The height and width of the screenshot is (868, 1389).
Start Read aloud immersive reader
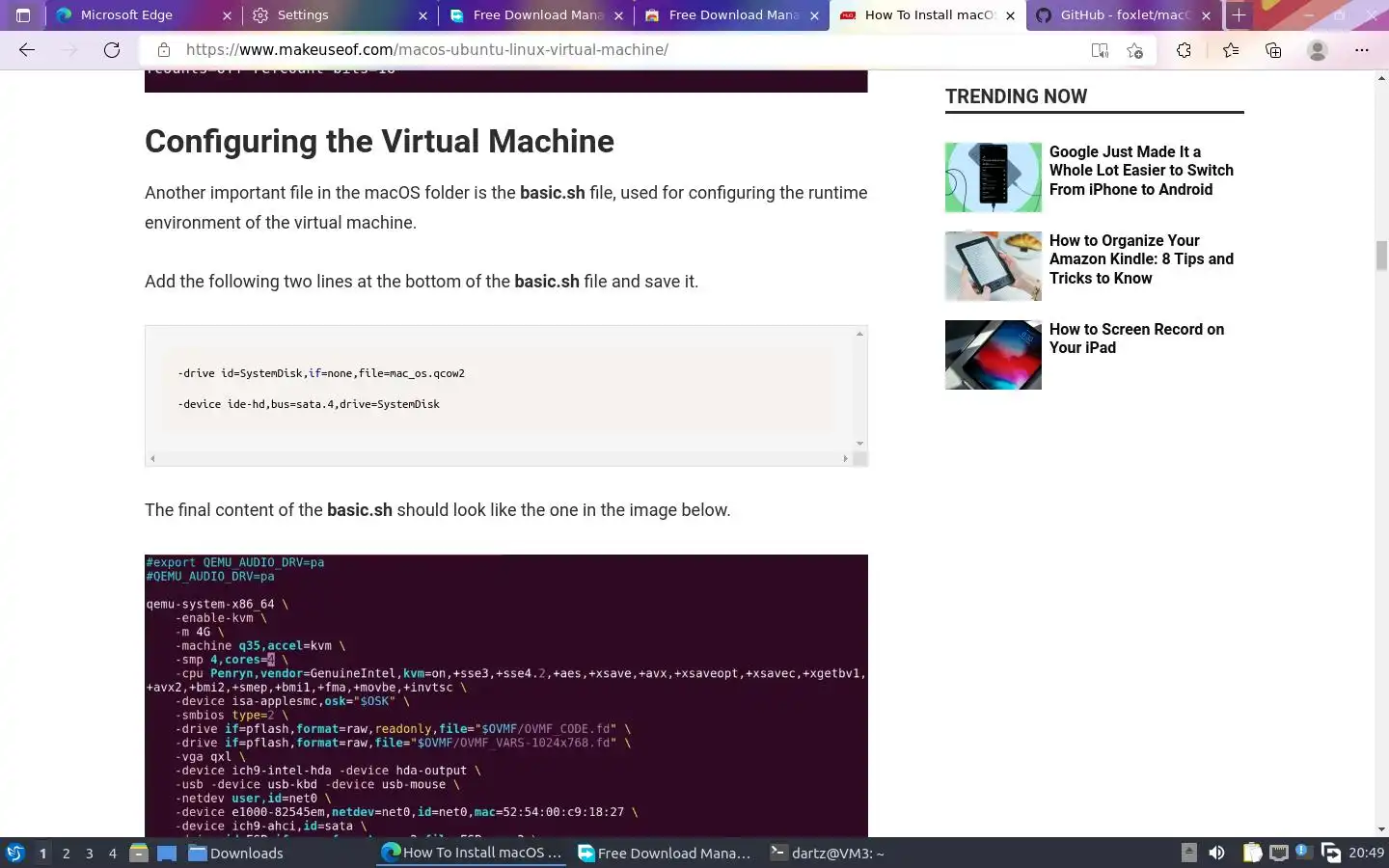[1100, 50]
